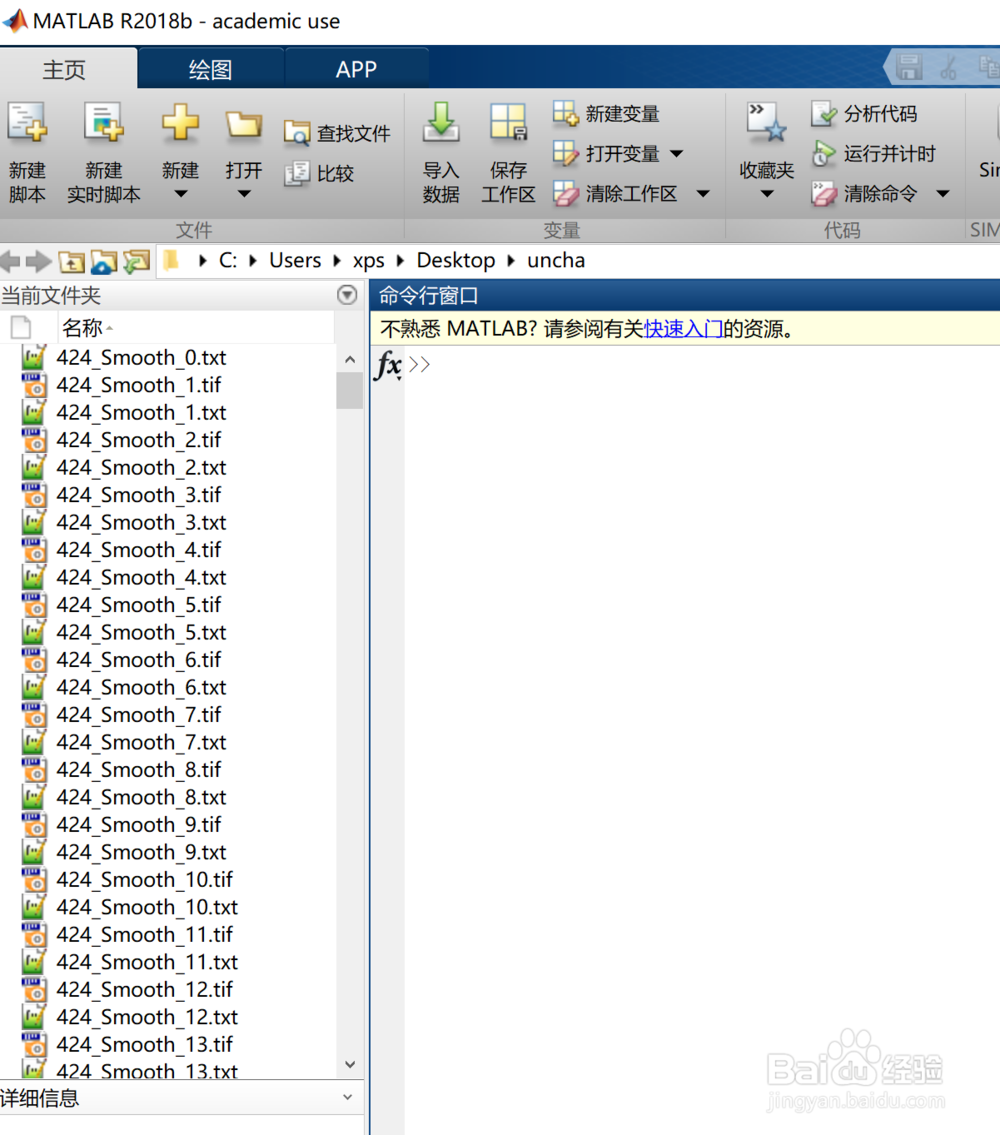This screenshot has width=1000, height=1135.
Task: Click the file icon of 424_Smooth_0.txt
Action: (x=33, y=358)
